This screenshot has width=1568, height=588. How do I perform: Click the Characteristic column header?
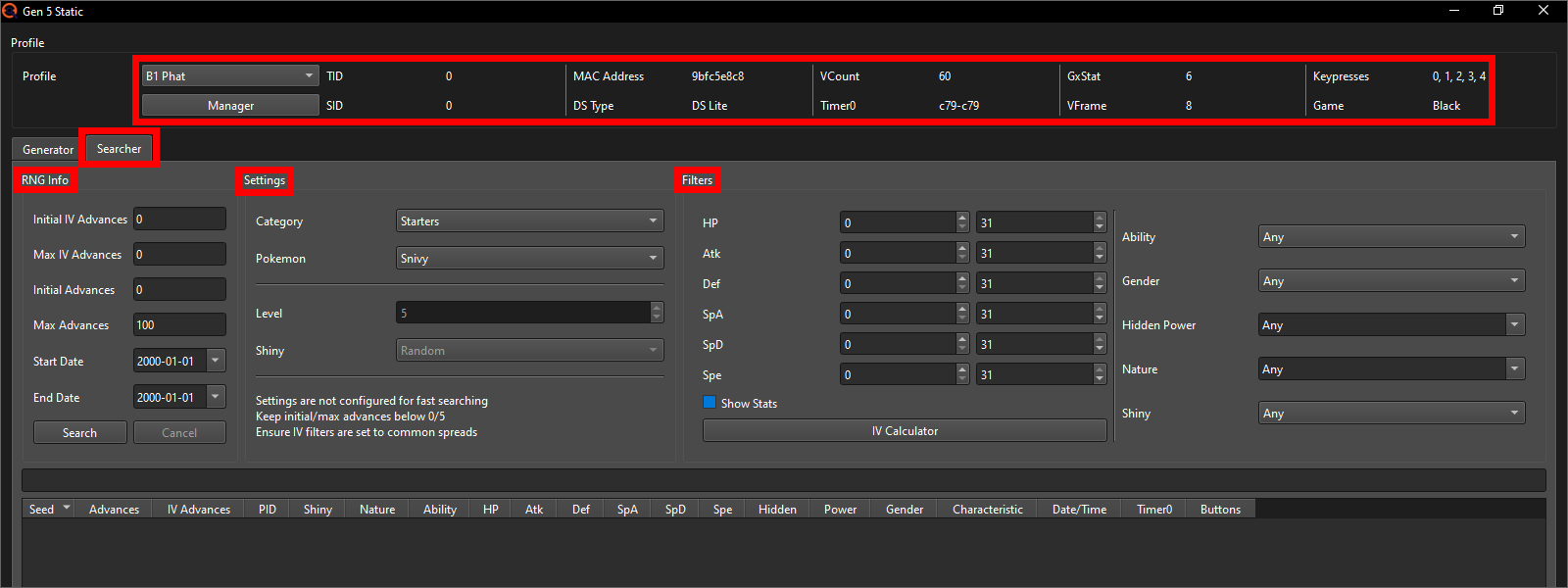click(987, 509)
